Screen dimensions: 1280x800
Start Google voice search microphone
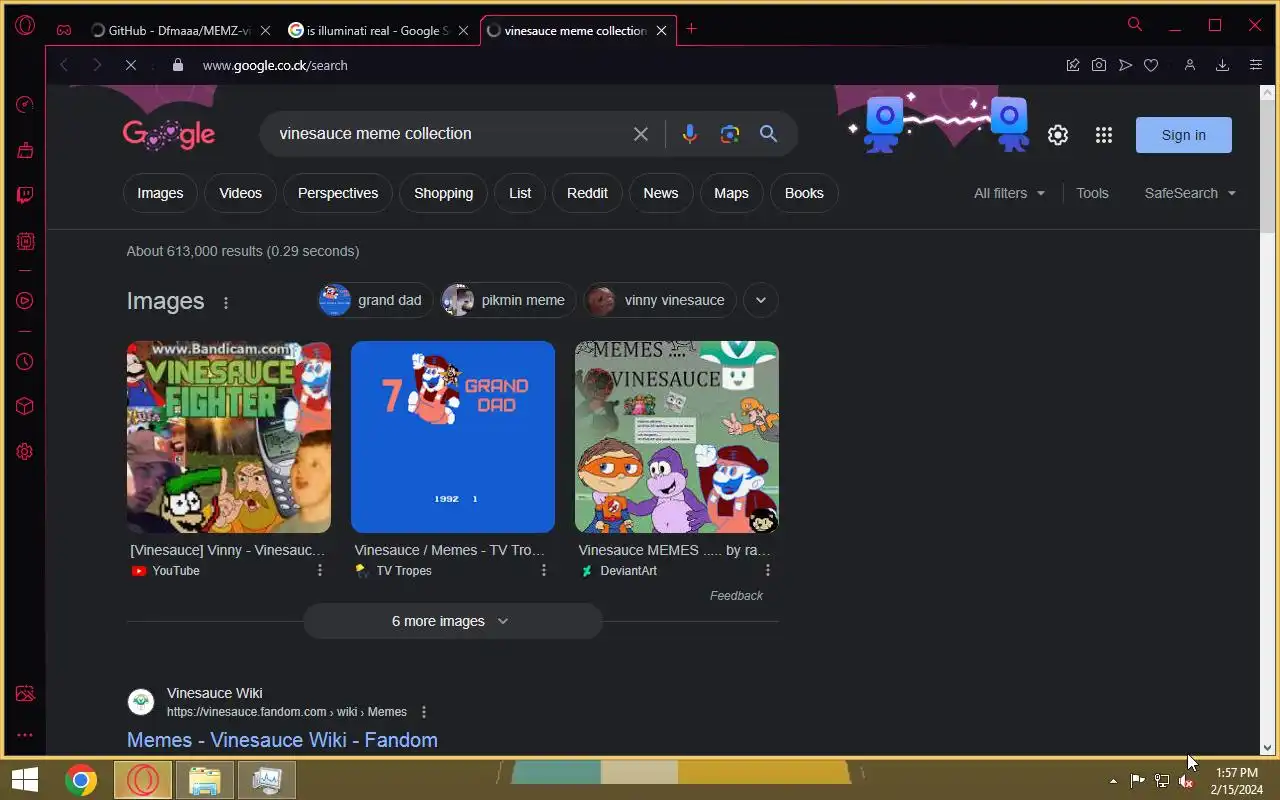pos(689,134)
